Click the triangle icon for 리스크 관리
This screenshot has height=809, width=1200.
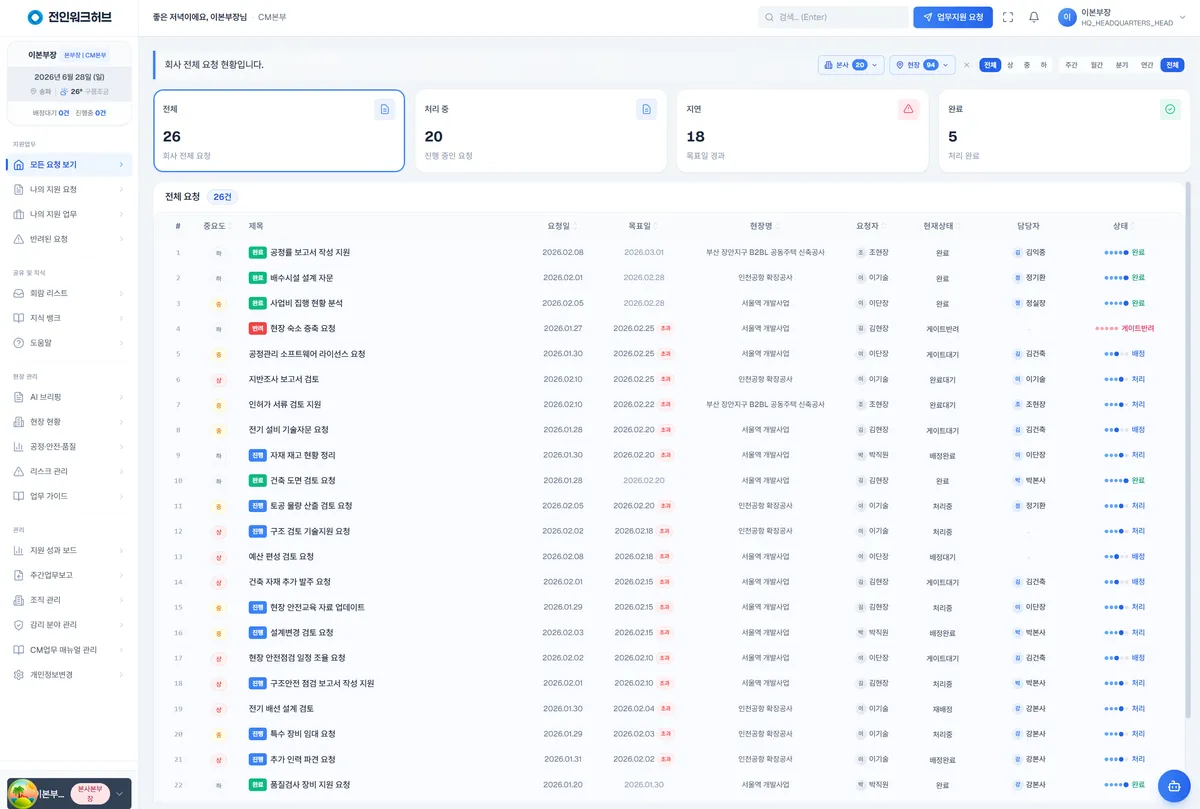(19, 471)
